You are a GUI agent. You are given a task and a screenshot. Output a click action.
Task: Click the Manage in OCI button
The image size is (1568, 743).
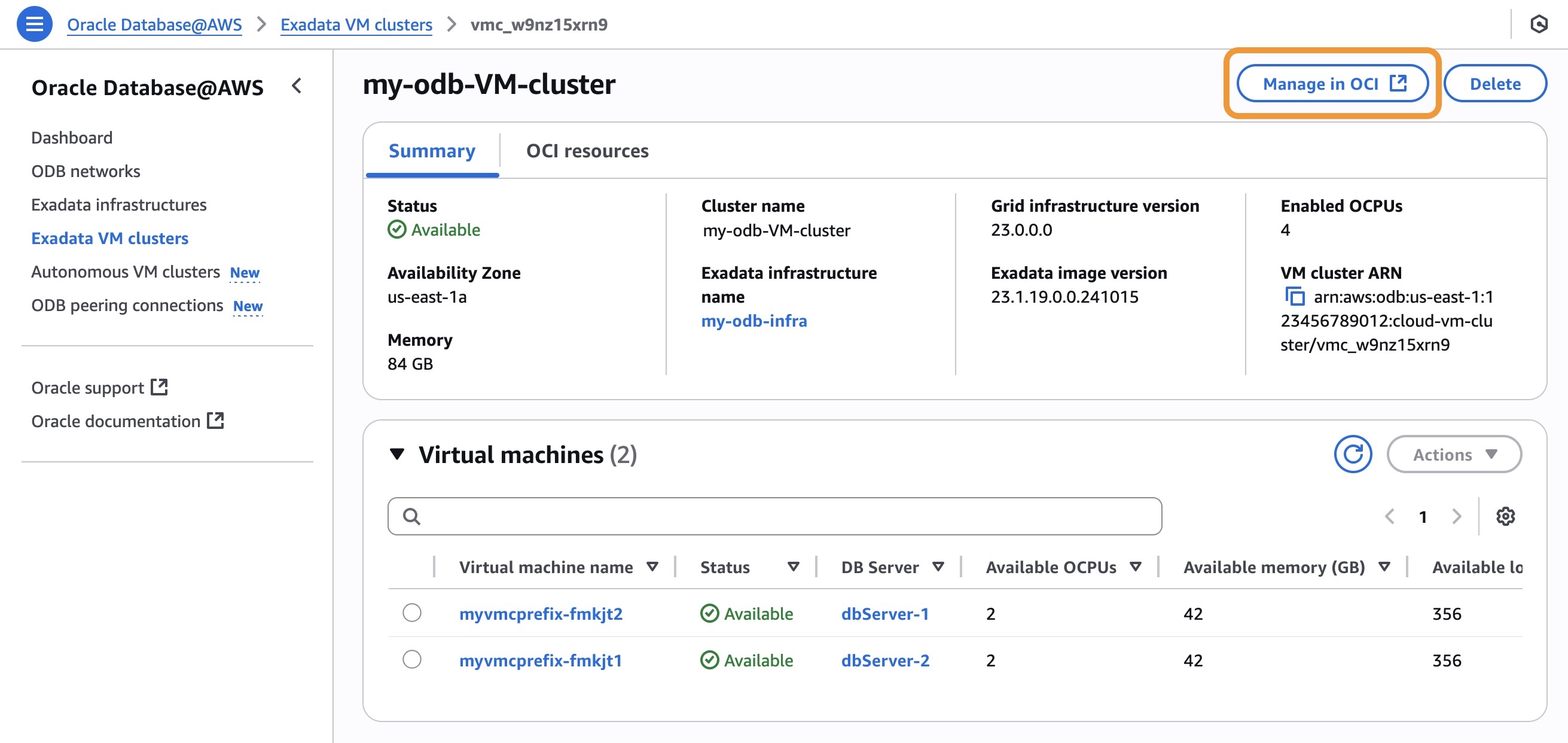[1332, 83]
